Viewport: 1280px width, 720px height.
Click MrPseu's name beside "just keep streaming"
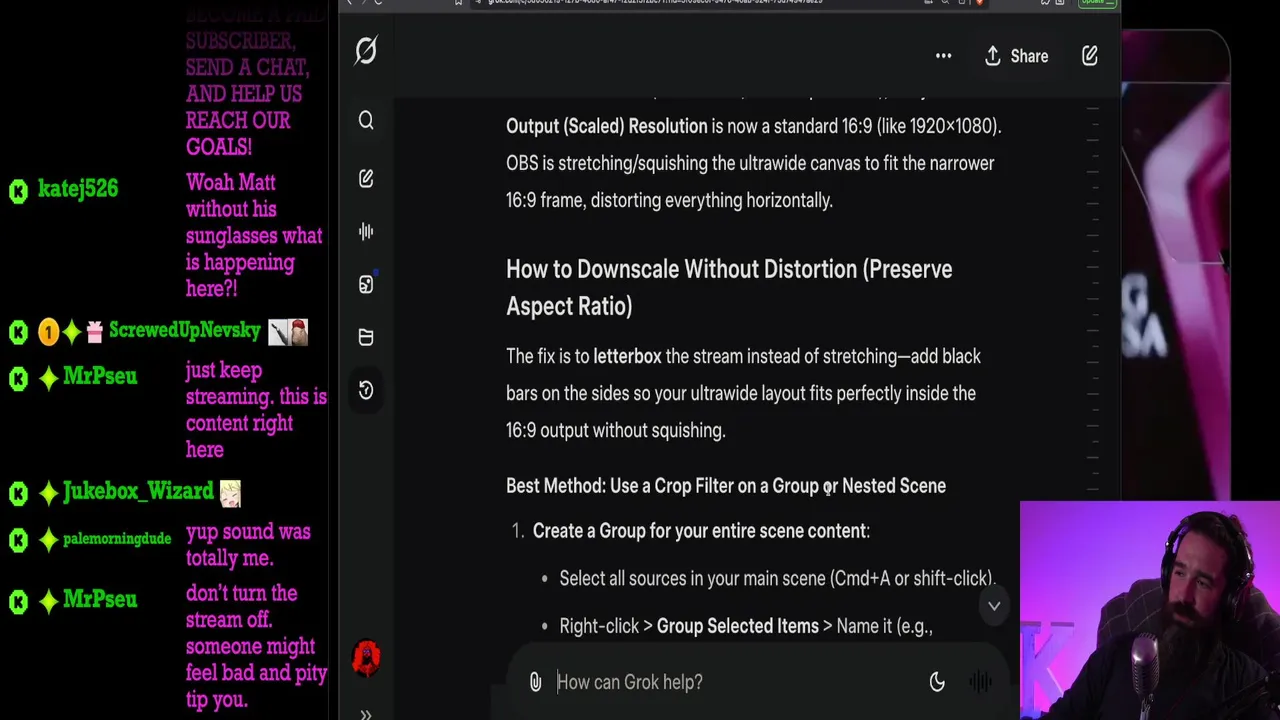coord(100,377)
